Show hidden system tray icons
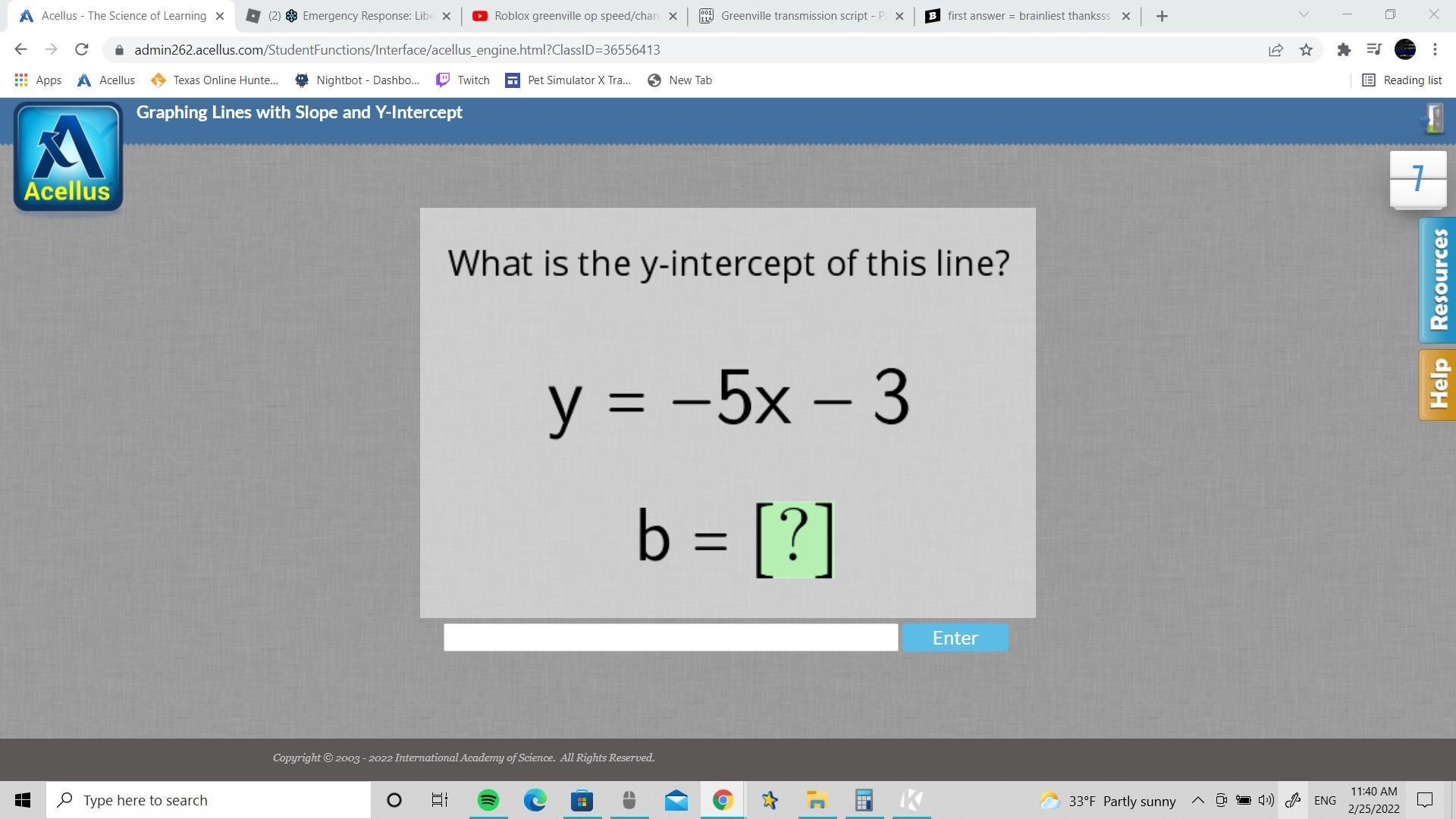Screen dimensions: 1456x819 pos(1197,800)
